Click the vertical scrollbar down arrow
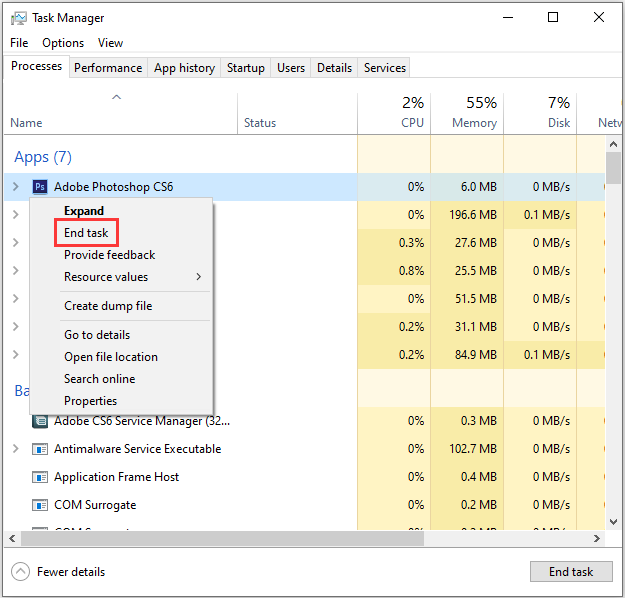The height and width of the screenshot is (598, 625). click(613, 521)
